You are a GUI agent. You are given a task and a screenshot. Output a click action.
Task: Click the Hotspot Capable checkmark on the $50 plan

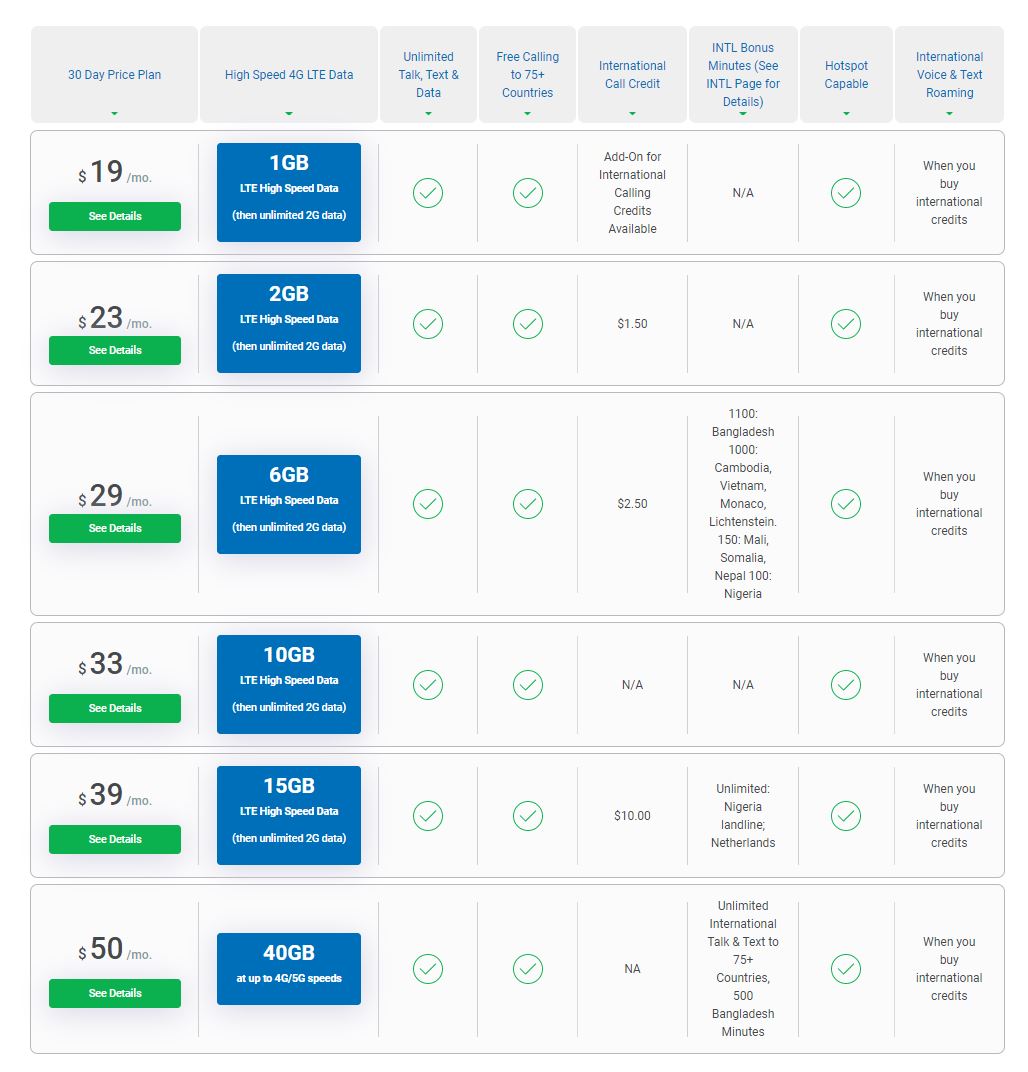846,969
